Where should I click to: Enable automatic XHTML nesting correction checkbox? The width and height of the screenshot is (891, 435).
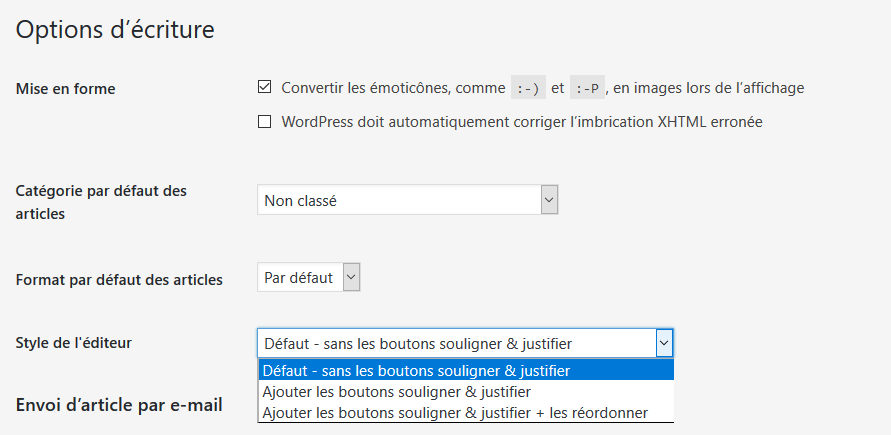264,122
